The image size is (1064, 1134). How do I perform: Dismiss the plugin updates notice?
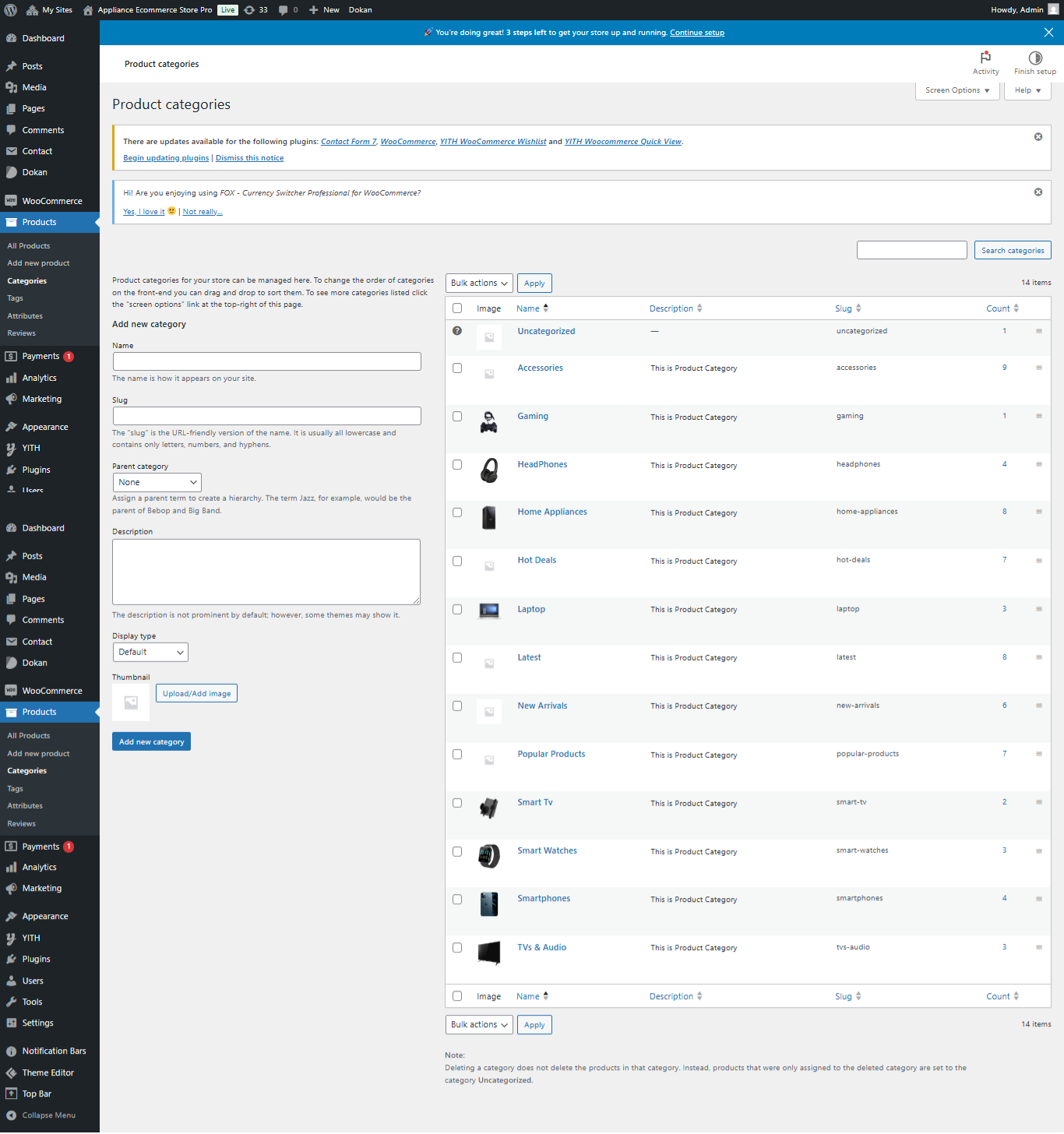point(1038,137)
